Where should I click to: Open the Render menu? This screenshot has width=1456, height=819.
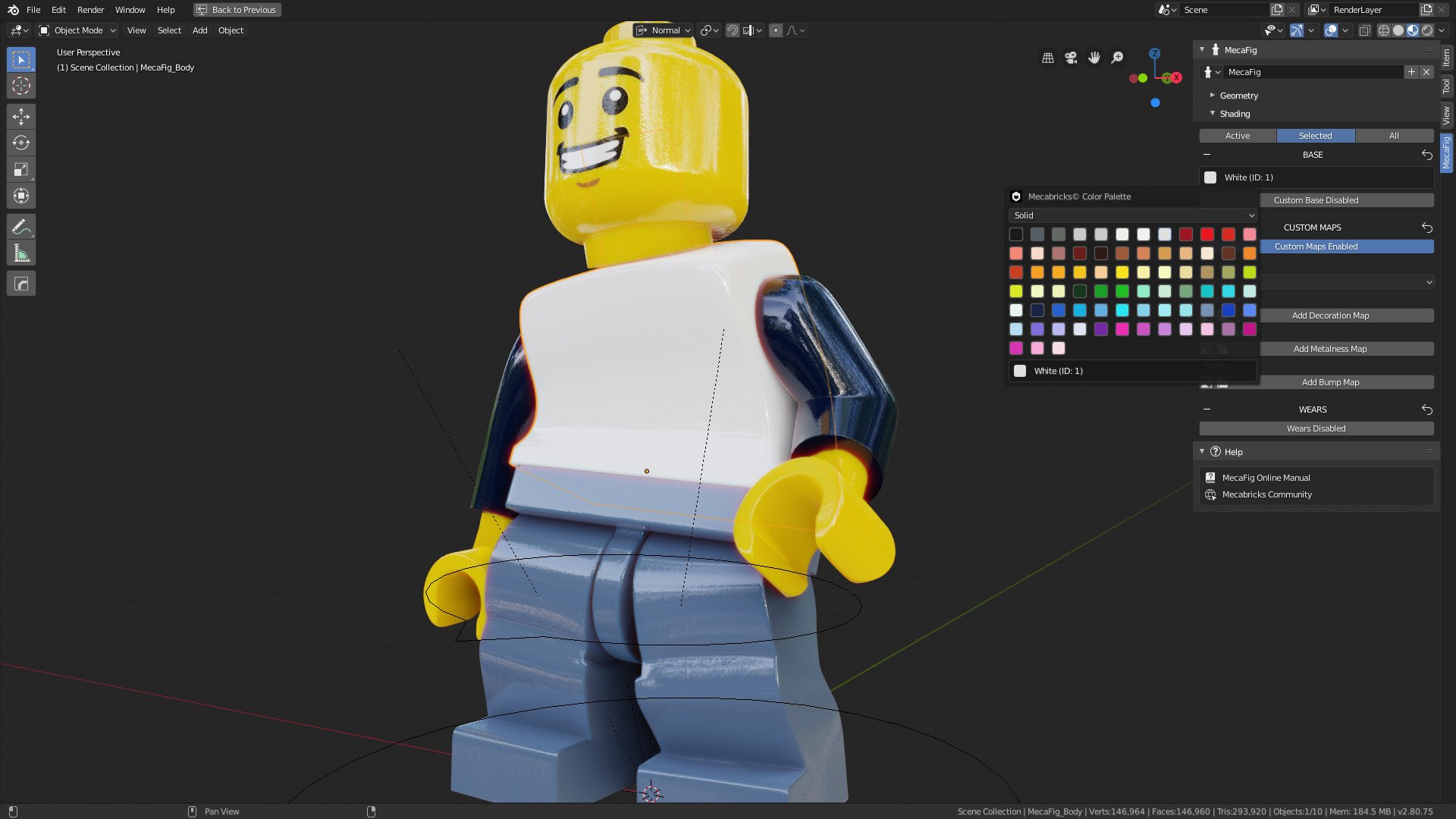[90, 10]
